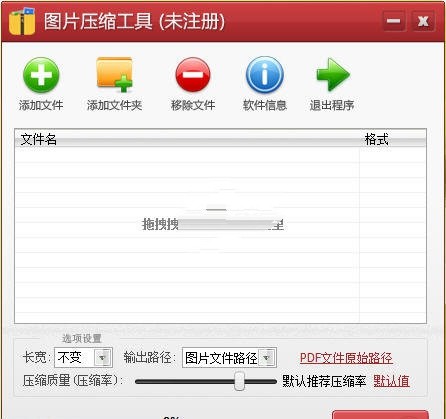The width and height of the screenshot is (446, 419).
Task: Open the blue 软件信息 info icon
Action: coord(265,75)
